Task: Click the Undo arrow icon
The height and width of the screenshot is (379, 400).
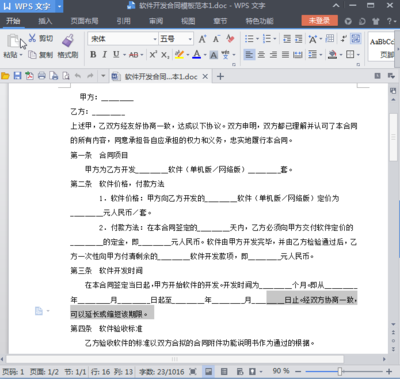Action: [x=78, y=76]
